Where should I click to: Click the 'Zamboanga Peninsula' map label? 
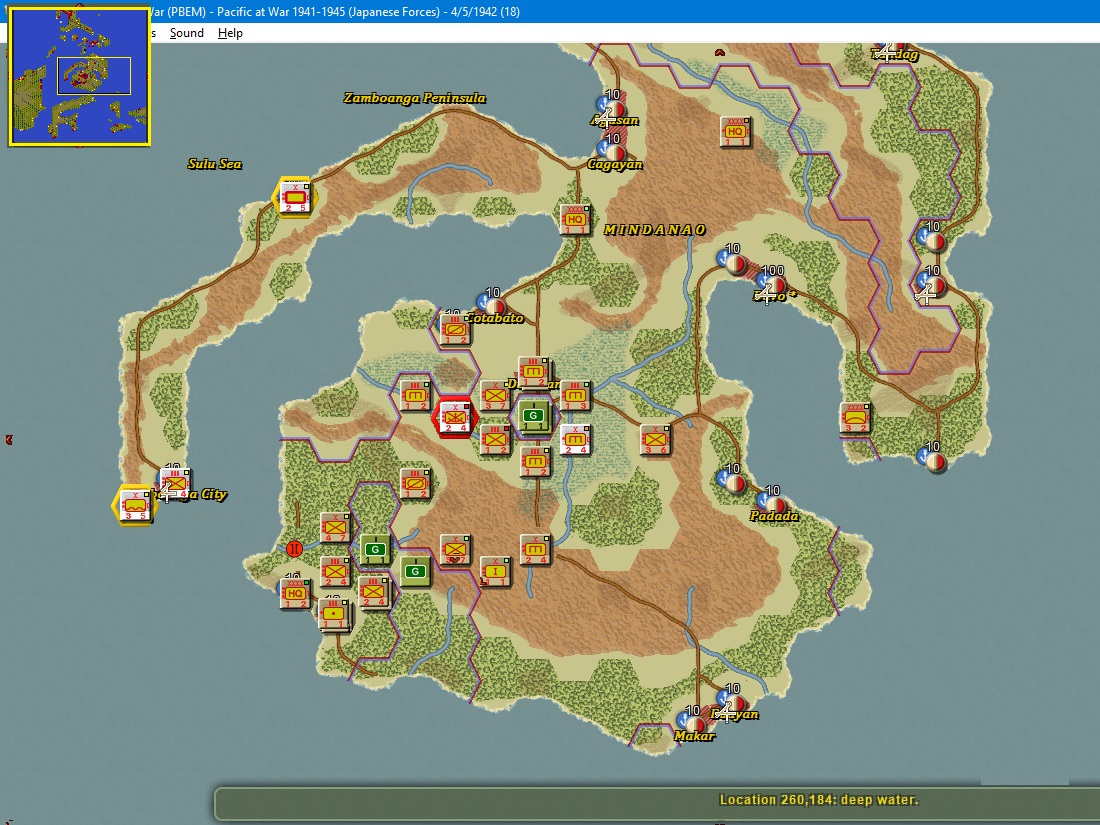[415, 98]
